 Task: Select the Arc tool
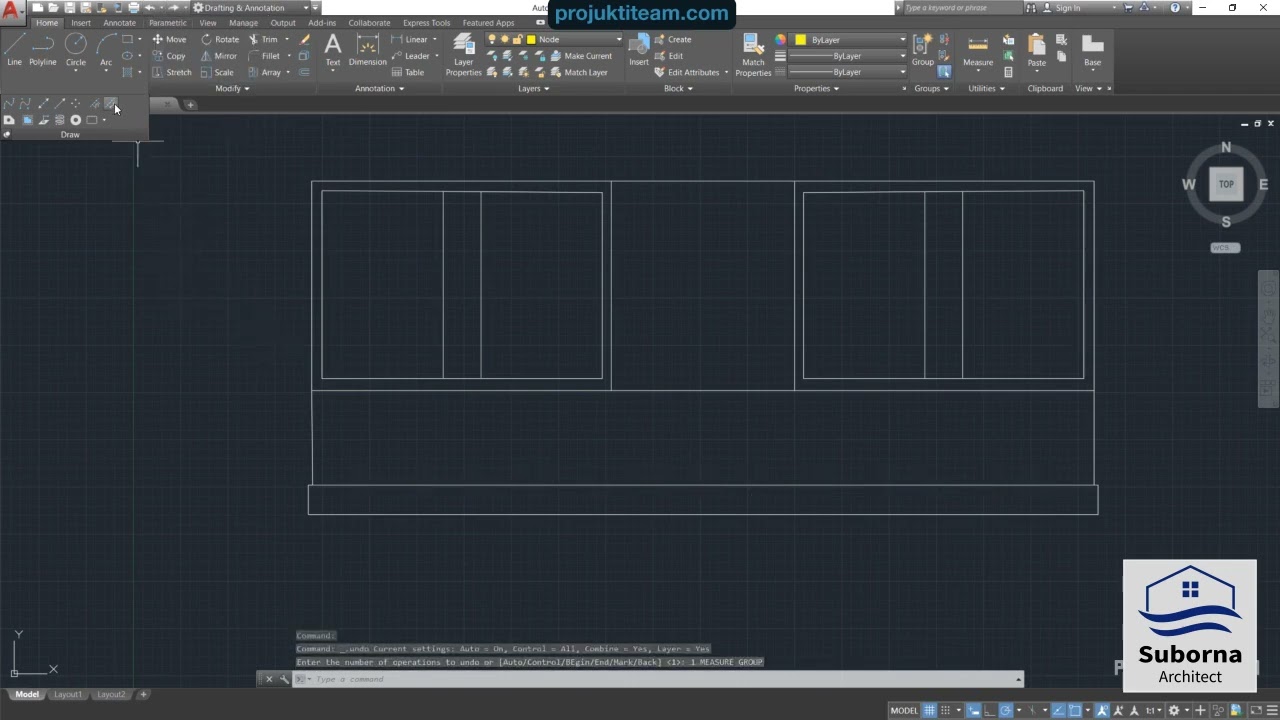point(106,50)
